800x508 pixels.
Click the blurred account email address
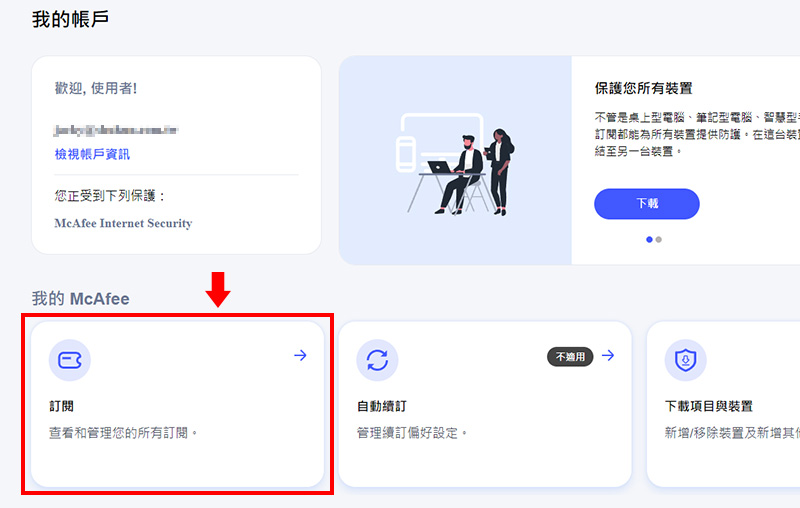pos(116,130)
